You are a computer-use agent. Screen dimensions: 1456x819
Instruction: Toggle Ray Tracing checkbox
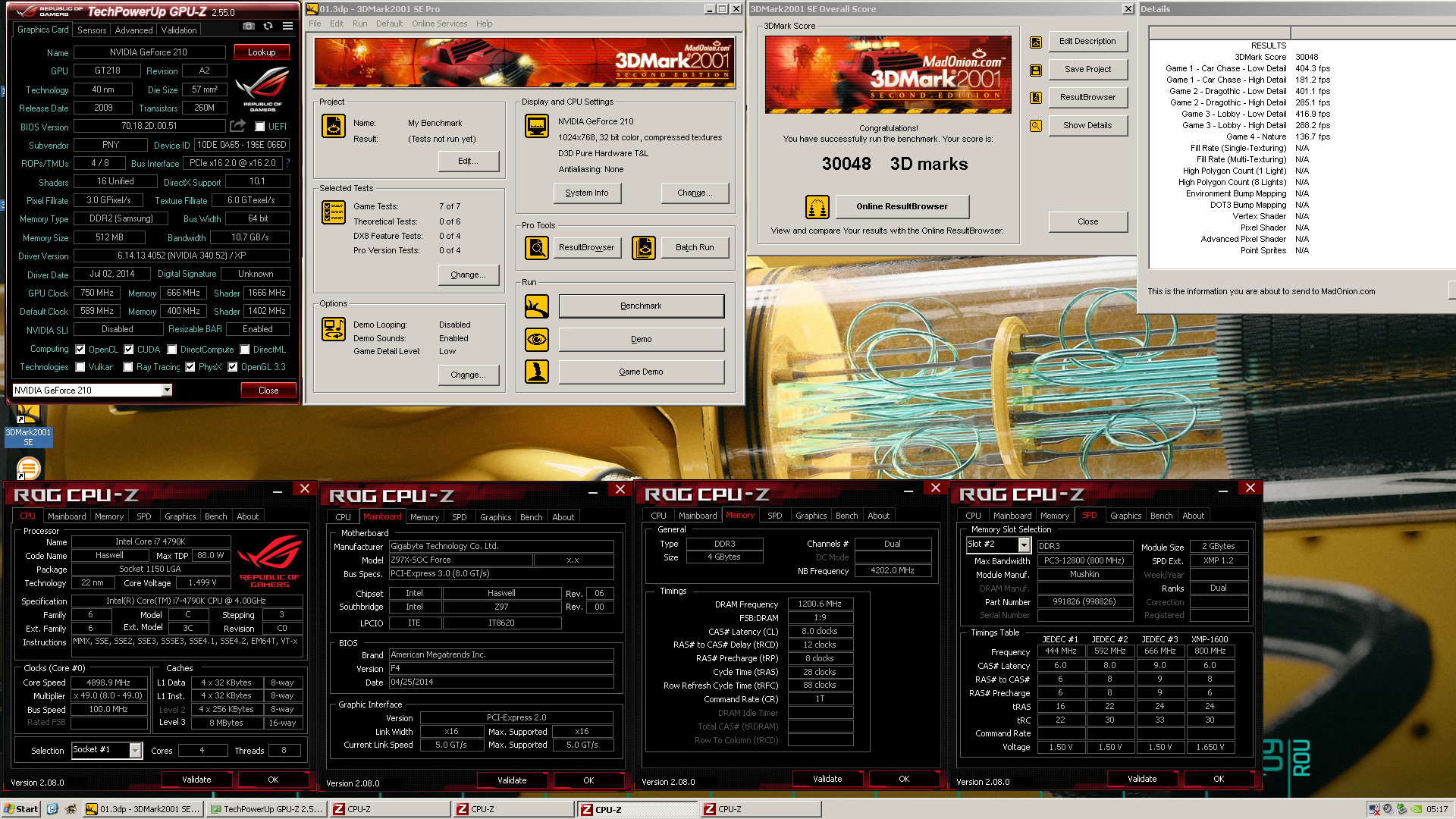(128, 367)
